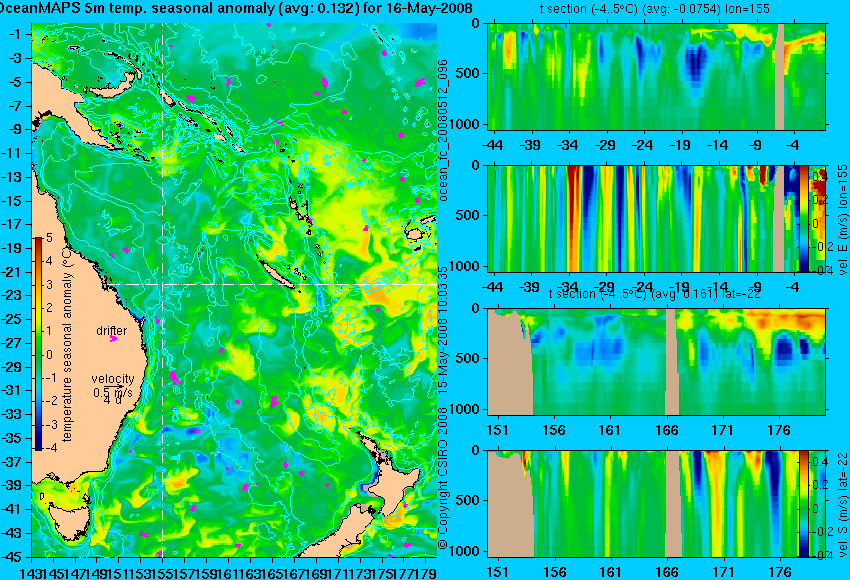Click the tan land column in lon=155 temperature section
Image resolution: width=850 pixels, height=580 pixels.
(x=780, y=76)
